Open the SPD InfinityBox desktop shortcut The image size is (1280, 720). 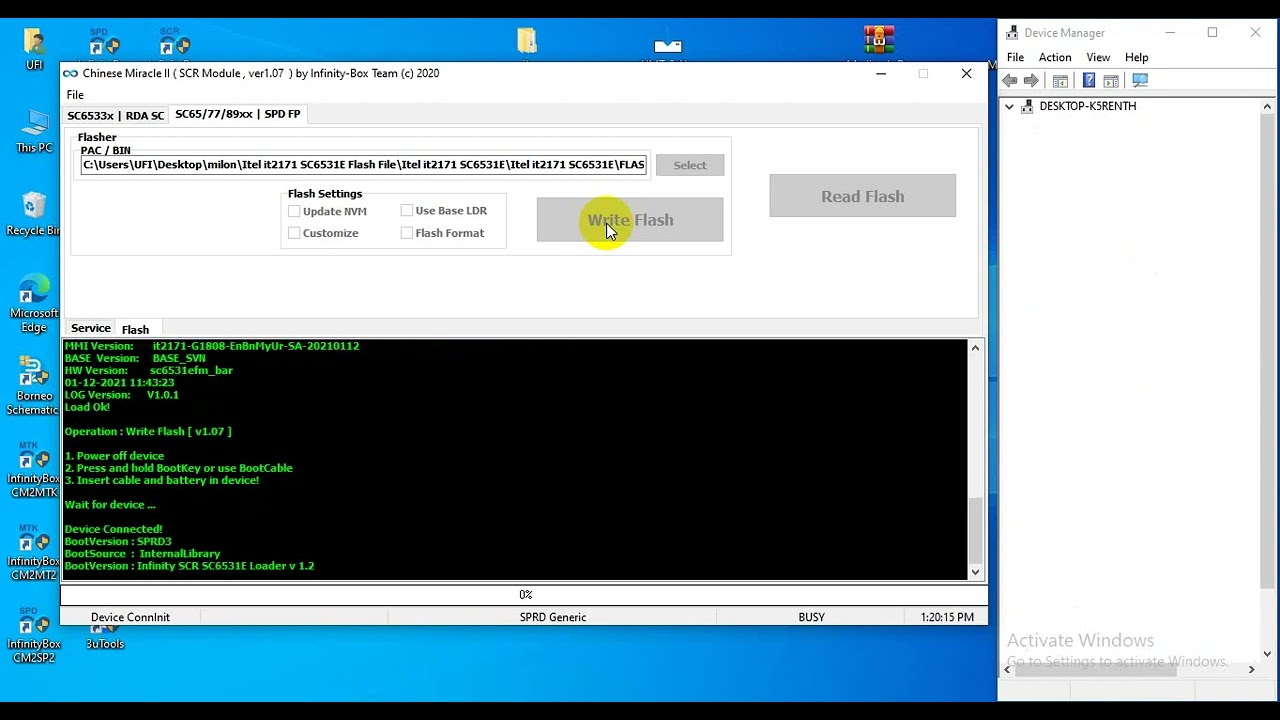coord(104,42)
